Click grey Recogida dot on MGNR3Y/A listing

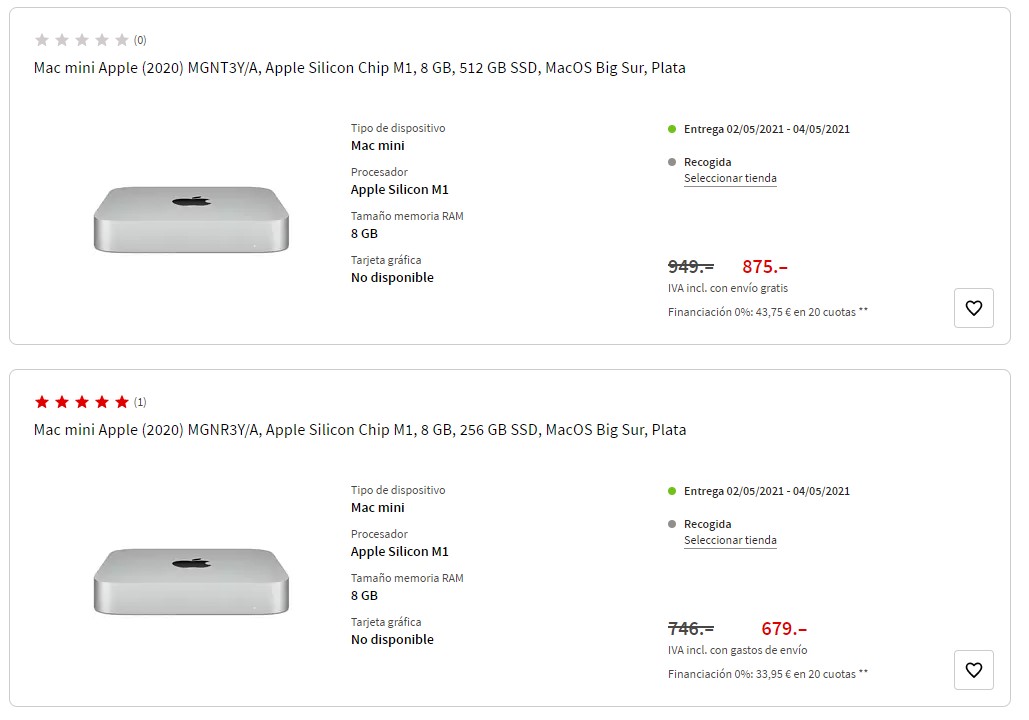pos(672,524)
